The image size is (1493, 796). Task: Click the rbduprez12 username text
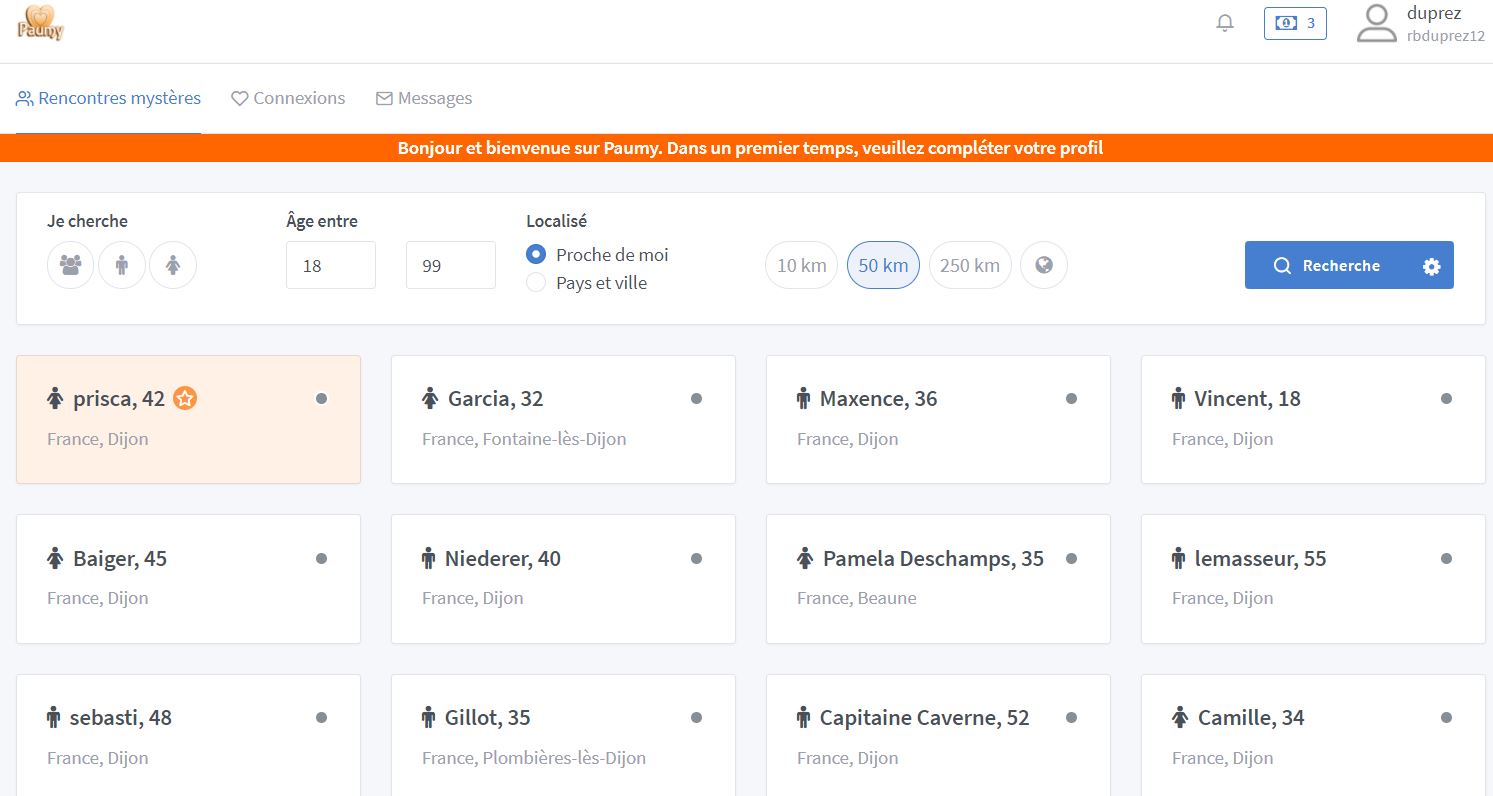[x=1445, y=36]
